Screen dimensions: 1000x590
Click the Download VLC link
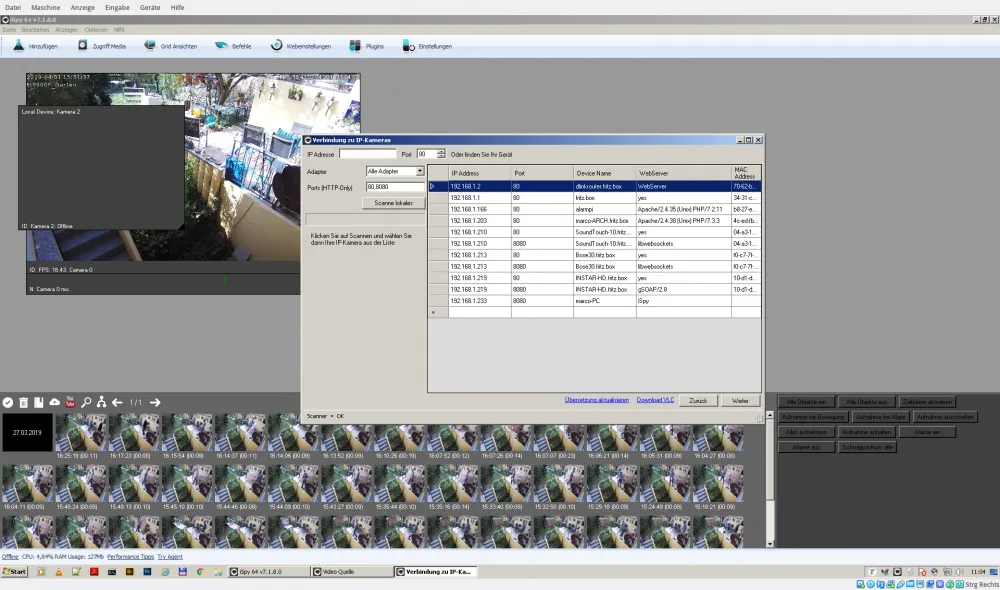click(655, 400)
